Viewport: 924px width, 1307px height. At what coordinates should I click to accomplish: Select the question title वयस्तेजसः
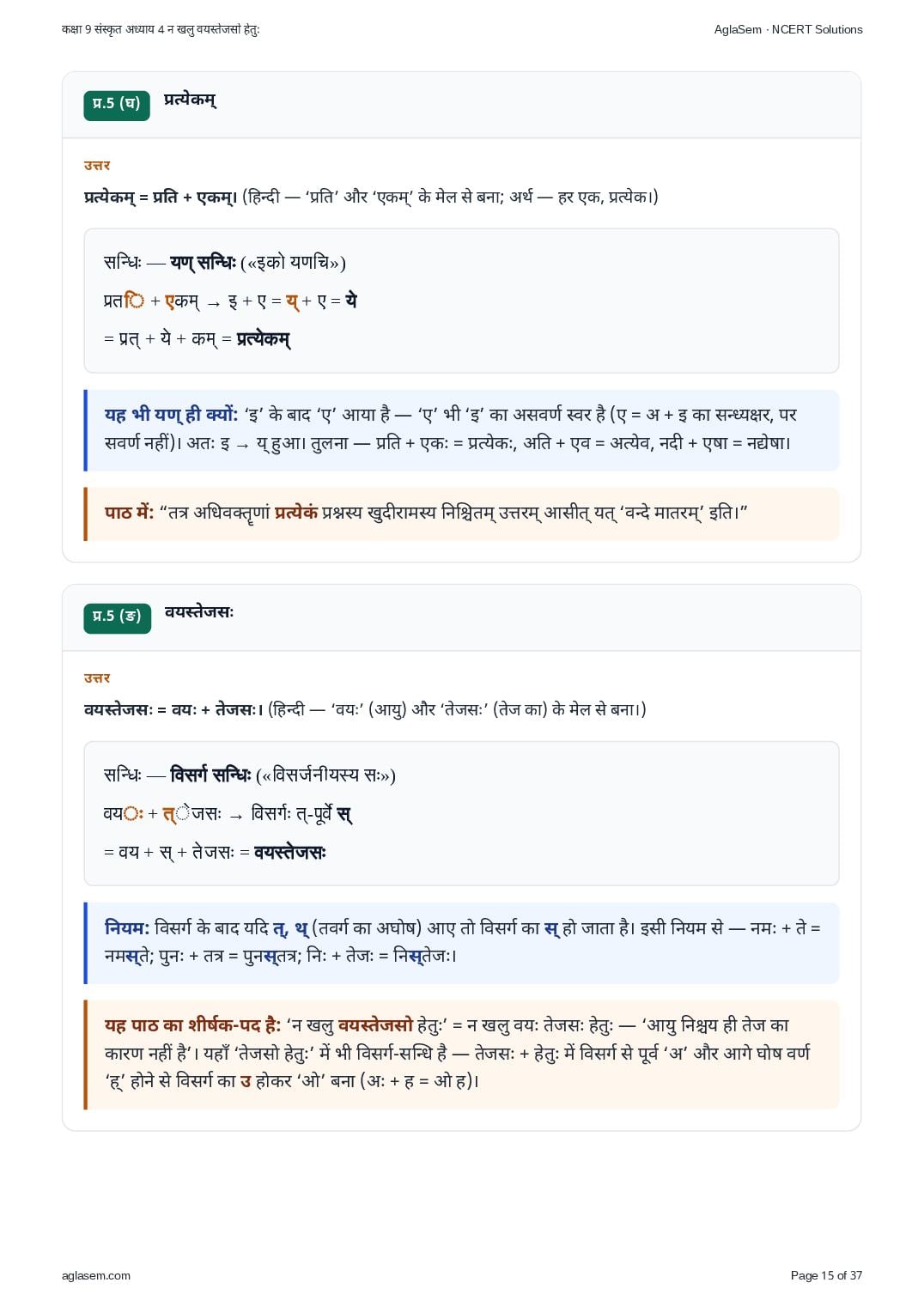199,612
